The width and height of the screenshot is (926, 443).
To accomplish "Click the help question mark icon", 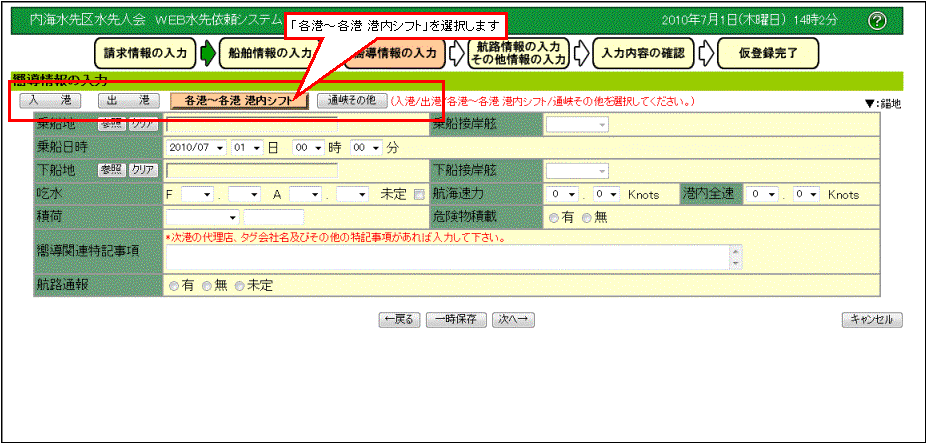I will pos(877,21).
